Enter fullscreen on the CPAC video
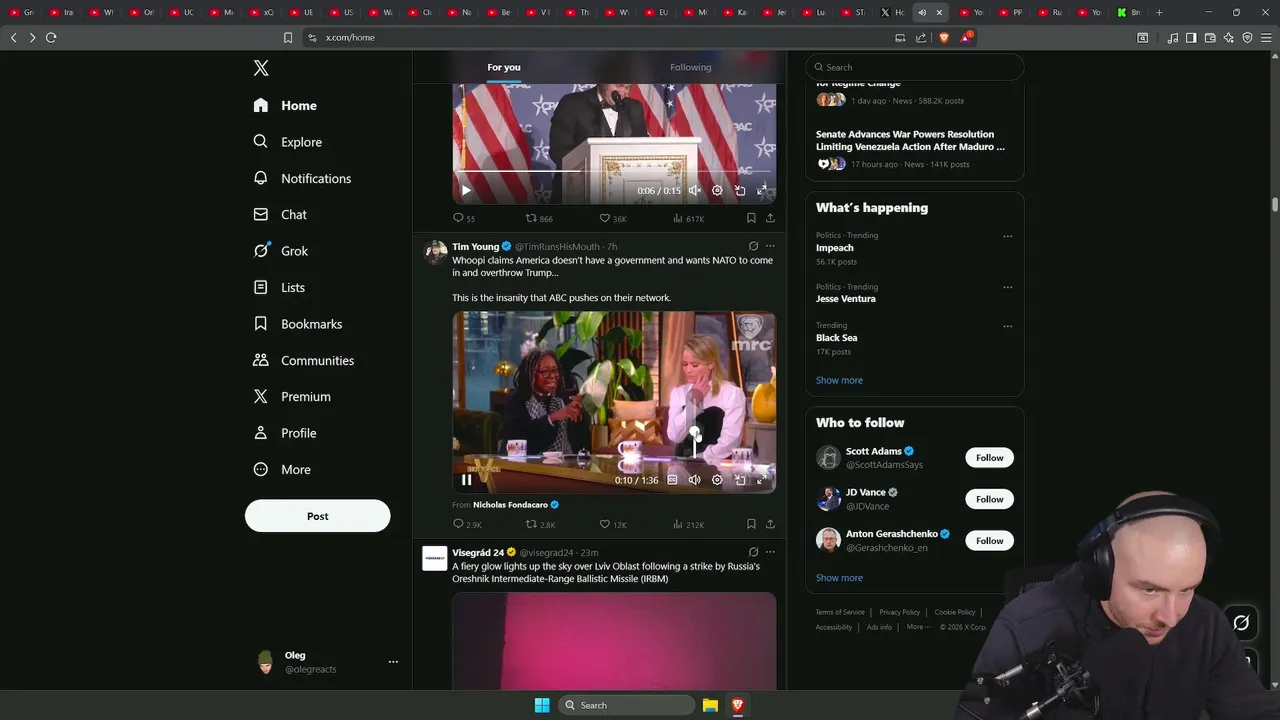 coord(762,190)
